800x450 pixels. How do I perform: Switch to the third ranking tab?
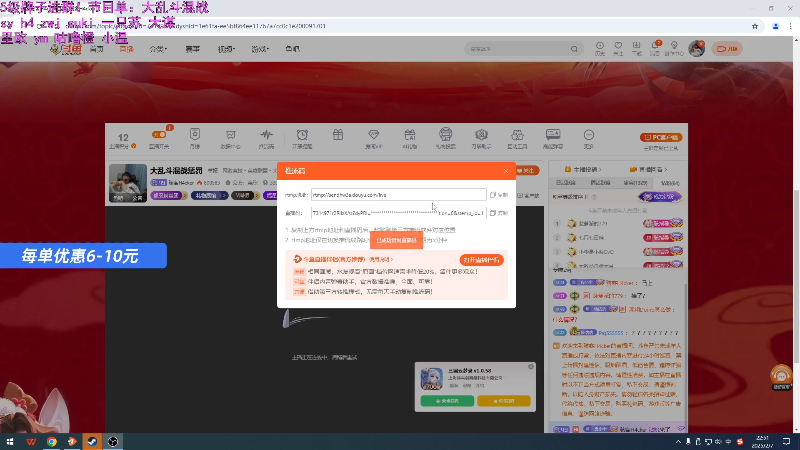635,183
